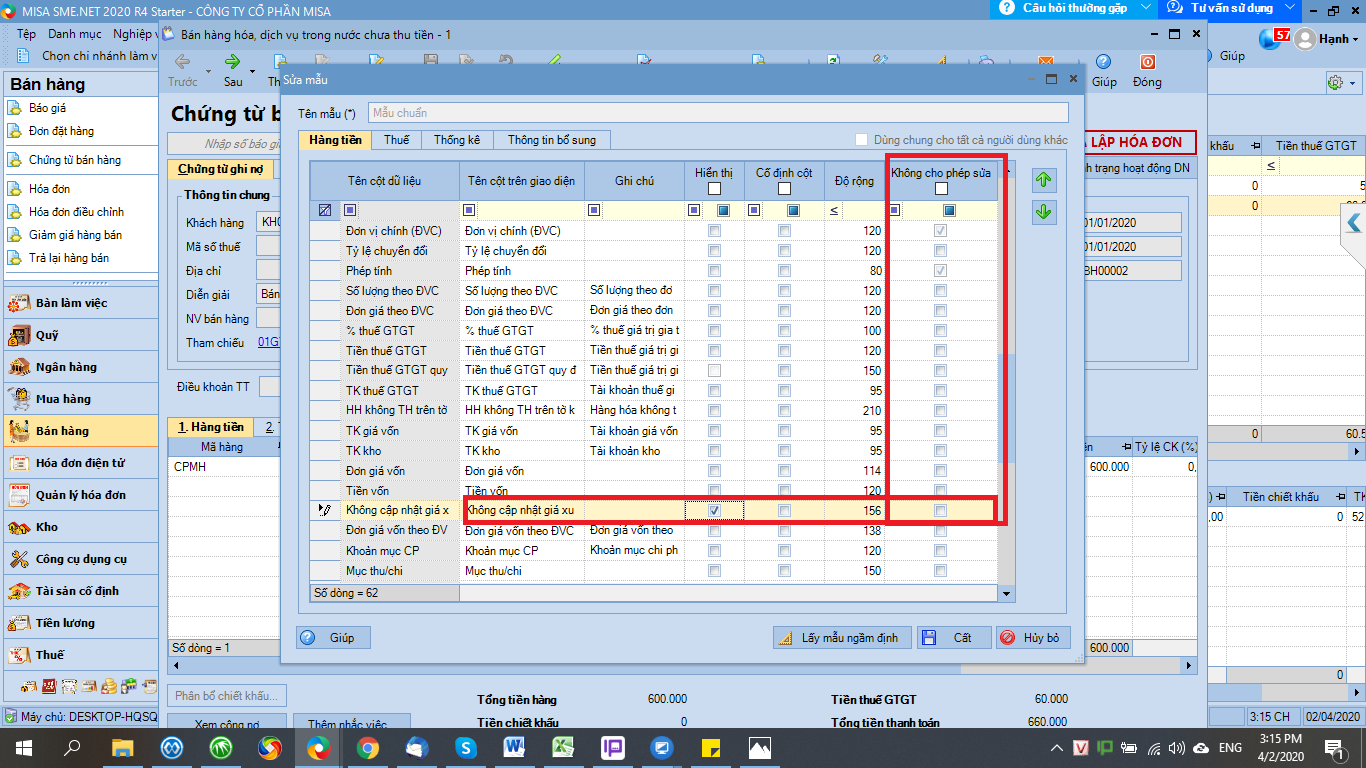Screen dimensions: 1366x768
Task: Open the Quỹ module in the sidebar
Action: 80,335
